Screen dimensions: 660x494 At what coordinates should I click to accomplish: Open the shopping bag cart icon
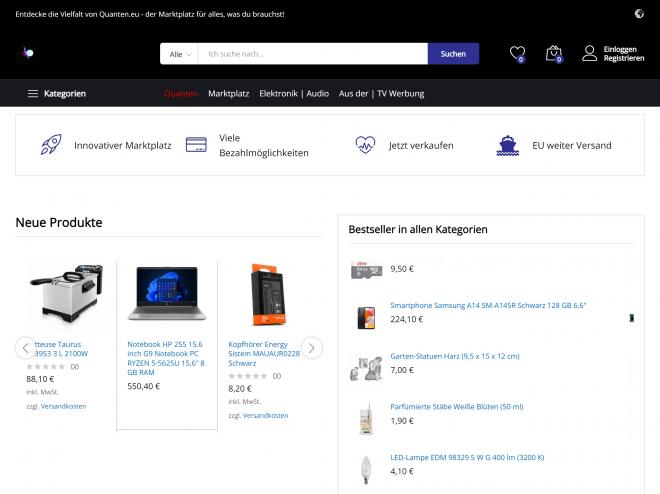pyautogui.click(x=554, y=53)
